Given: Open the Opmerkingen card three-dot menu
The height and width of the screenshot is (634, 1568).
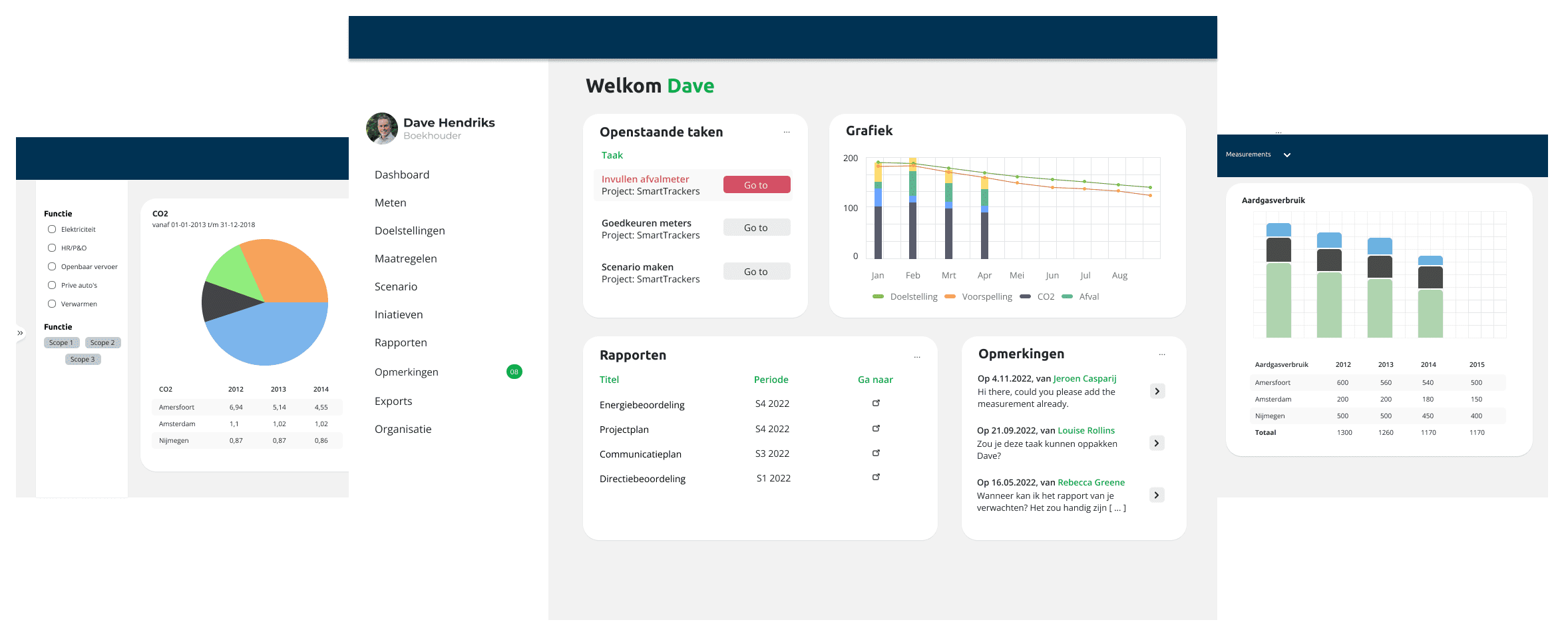Looking at the screenshot, I should (x=1161, y=354).
